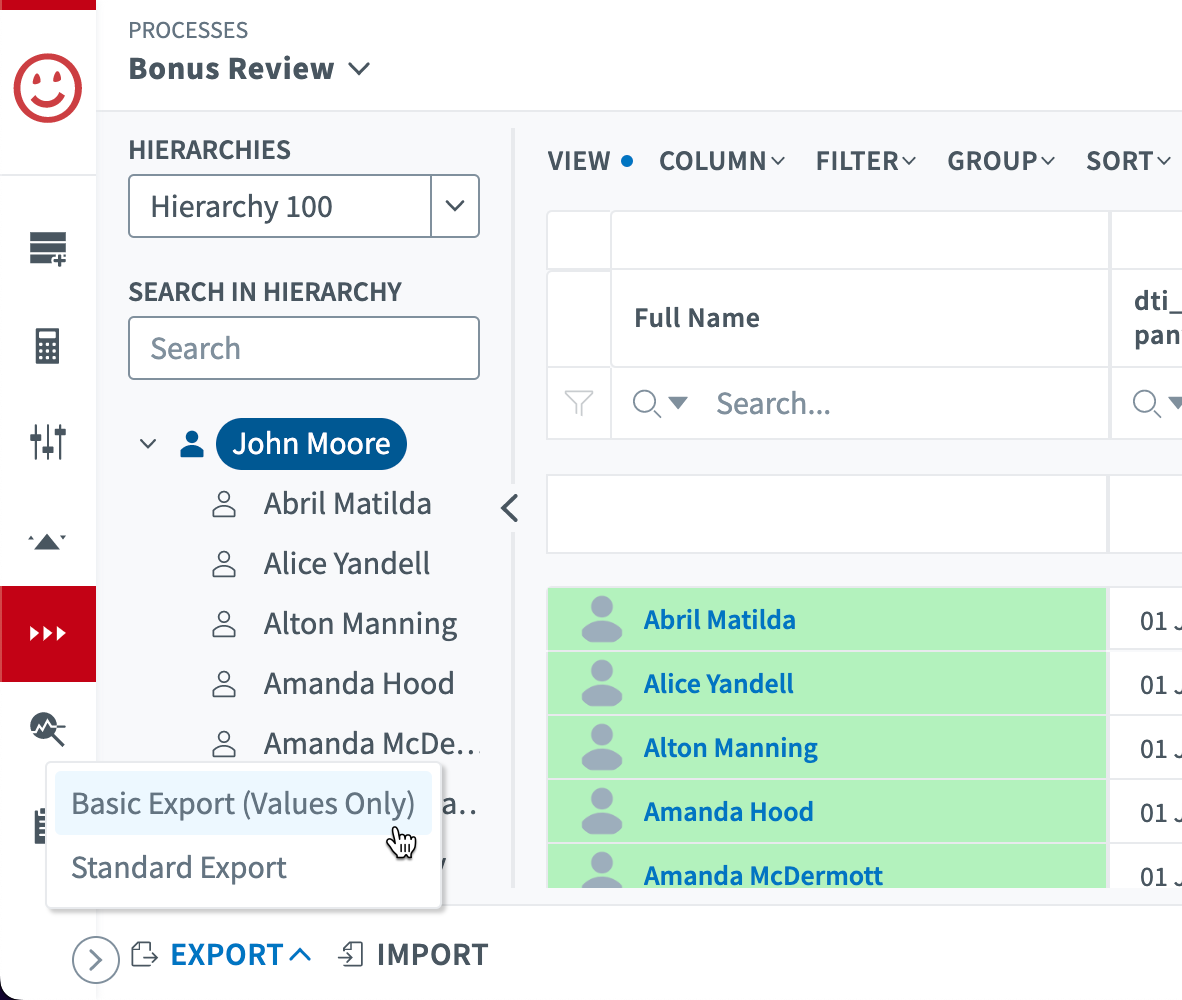Open the COLUMN dropdown menu
Screen dimensions: 1182x1000
[x=722, y=161]
